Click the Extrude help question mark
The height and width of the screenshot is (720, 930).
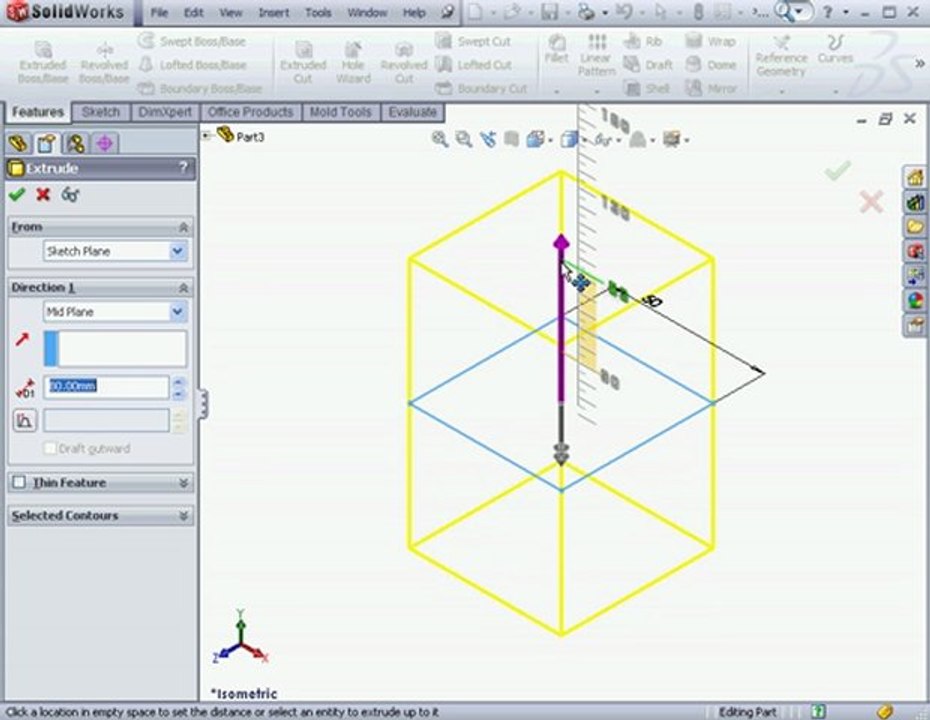[x=184, y=168]
